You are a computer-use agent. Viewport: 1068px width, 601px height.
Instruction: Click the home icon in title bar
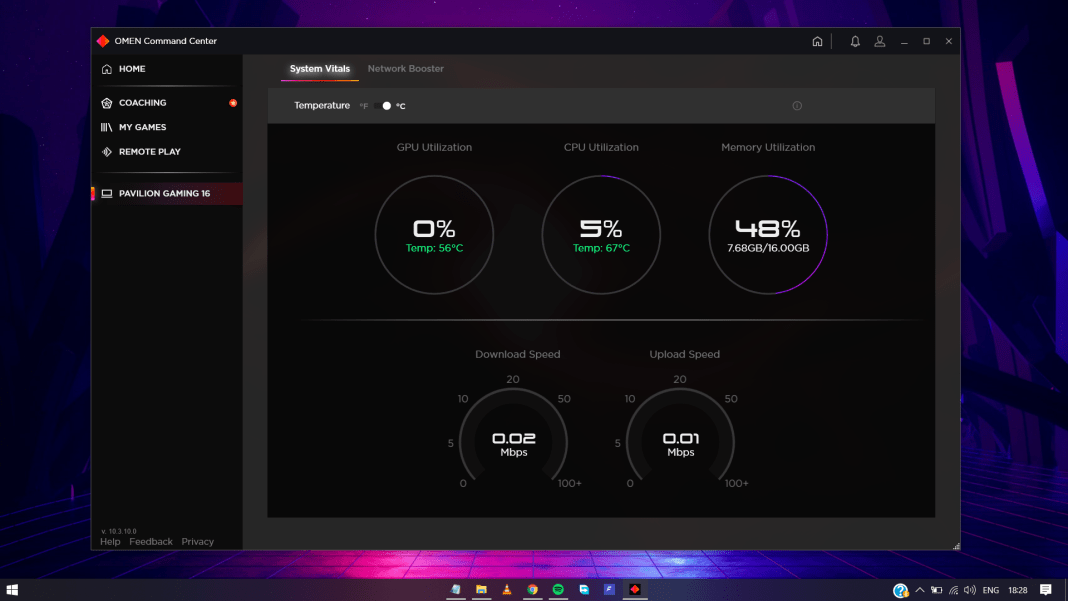pyautogui.click(x=817, y=41)
